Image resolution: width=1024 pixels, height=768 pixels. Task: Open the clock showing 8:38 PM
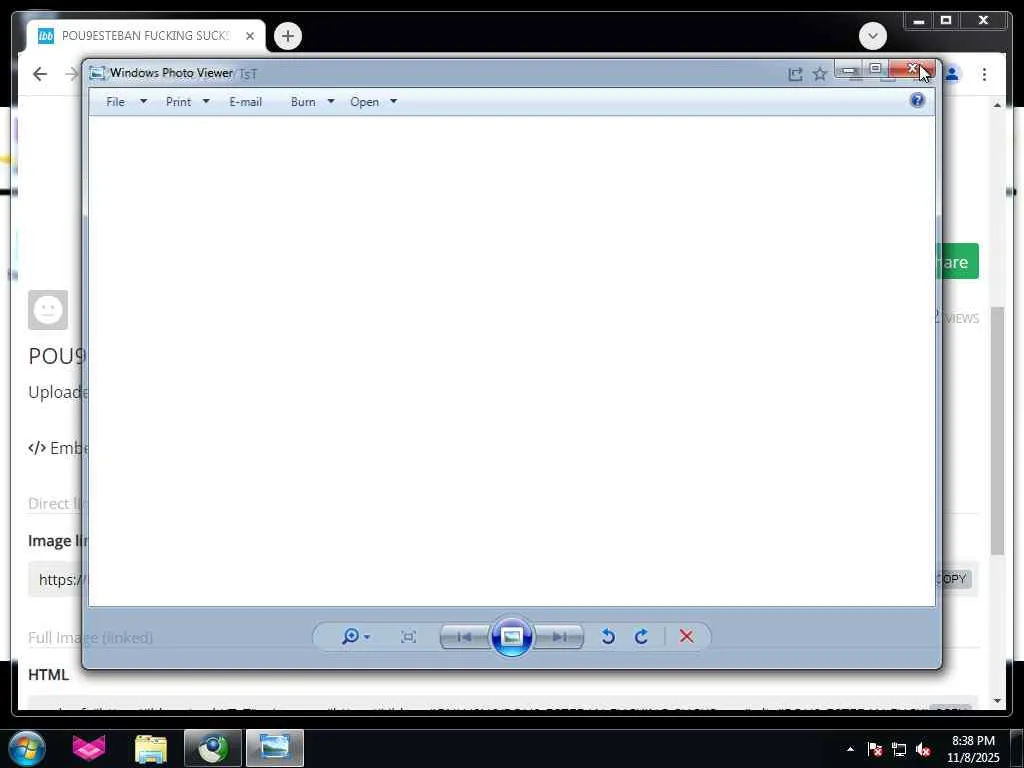[973, 748]
